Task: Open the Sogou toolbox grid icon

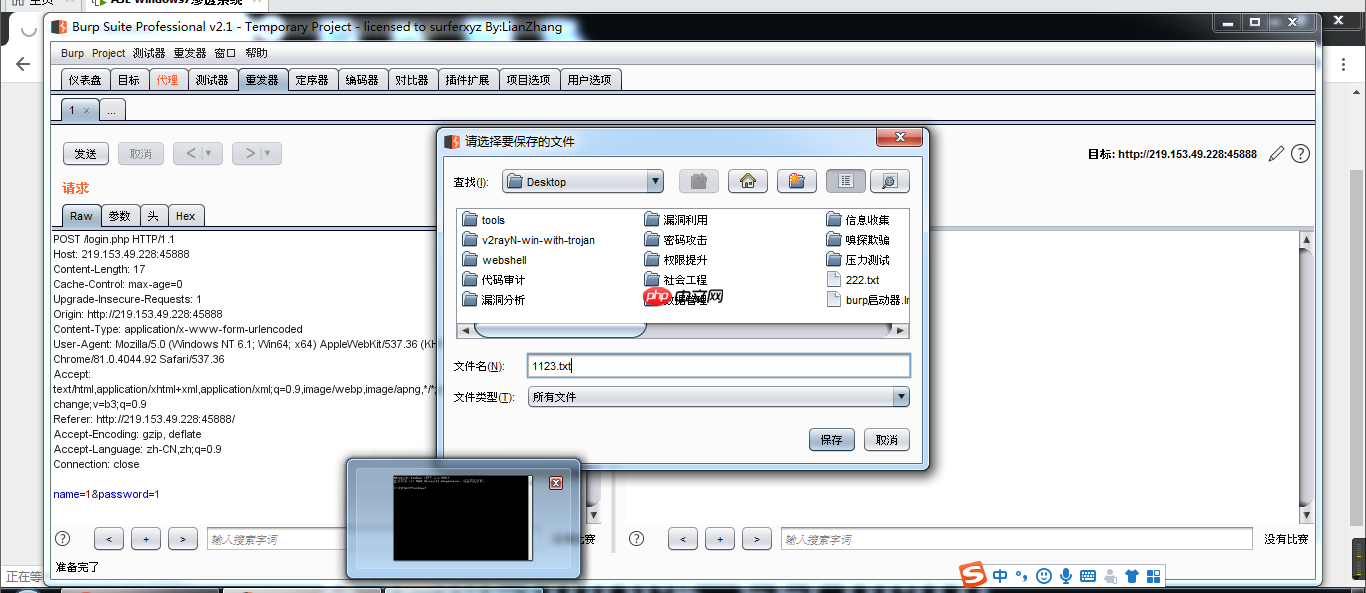Action: (1153, 576)
